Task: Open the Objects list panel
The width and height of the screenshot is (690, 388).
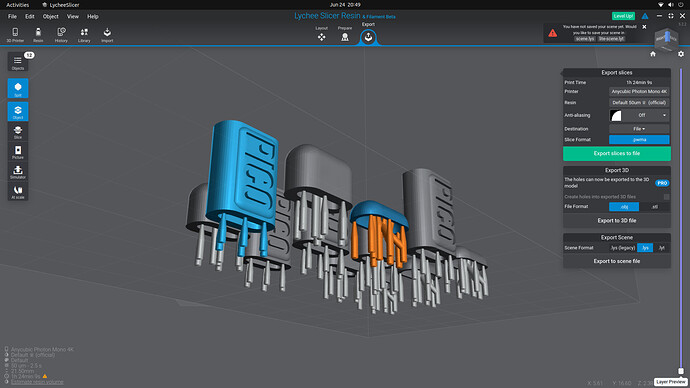Action: pyautogui.click(x=18, y=62)
